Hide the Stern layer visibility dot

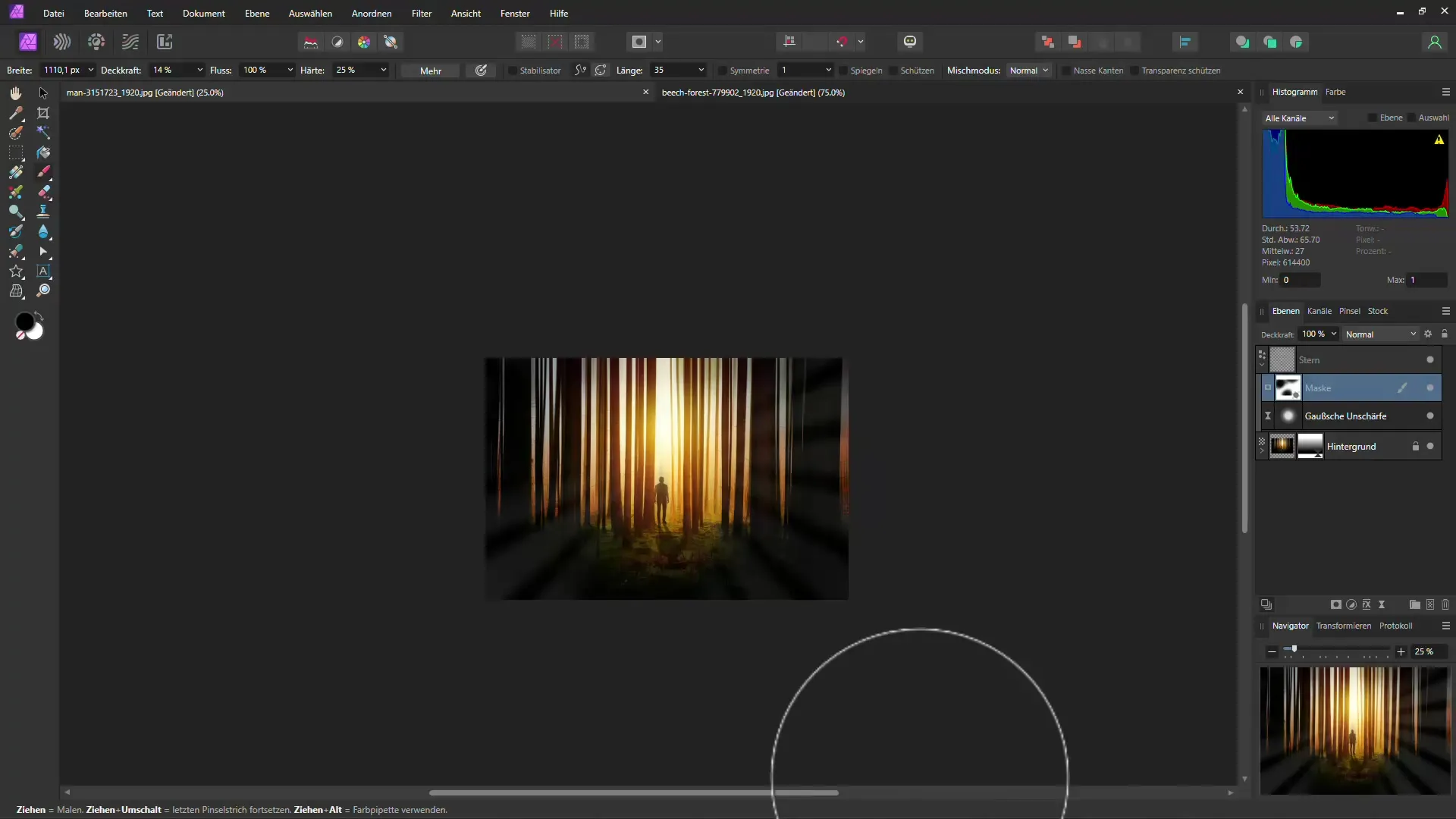click(1430, 360)
